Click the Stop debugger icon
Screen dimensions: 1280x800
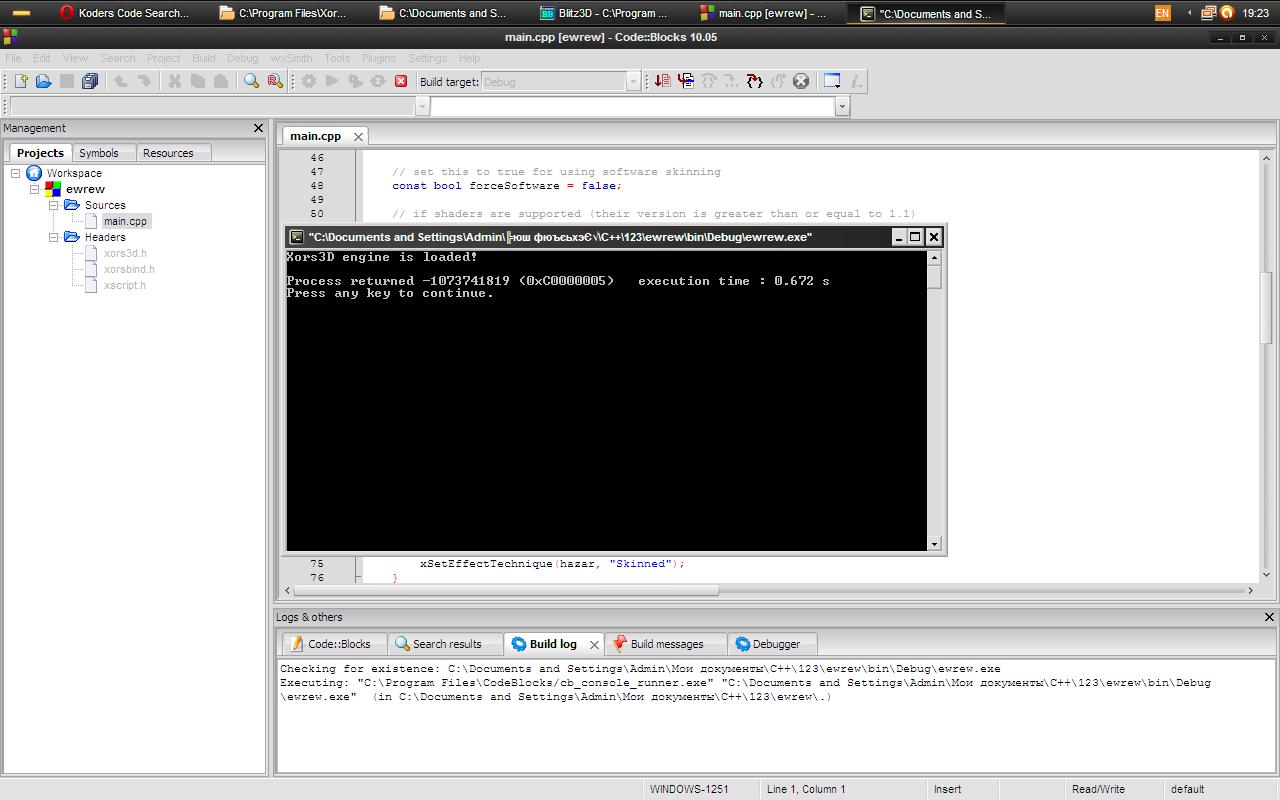(x=801, y=81)
